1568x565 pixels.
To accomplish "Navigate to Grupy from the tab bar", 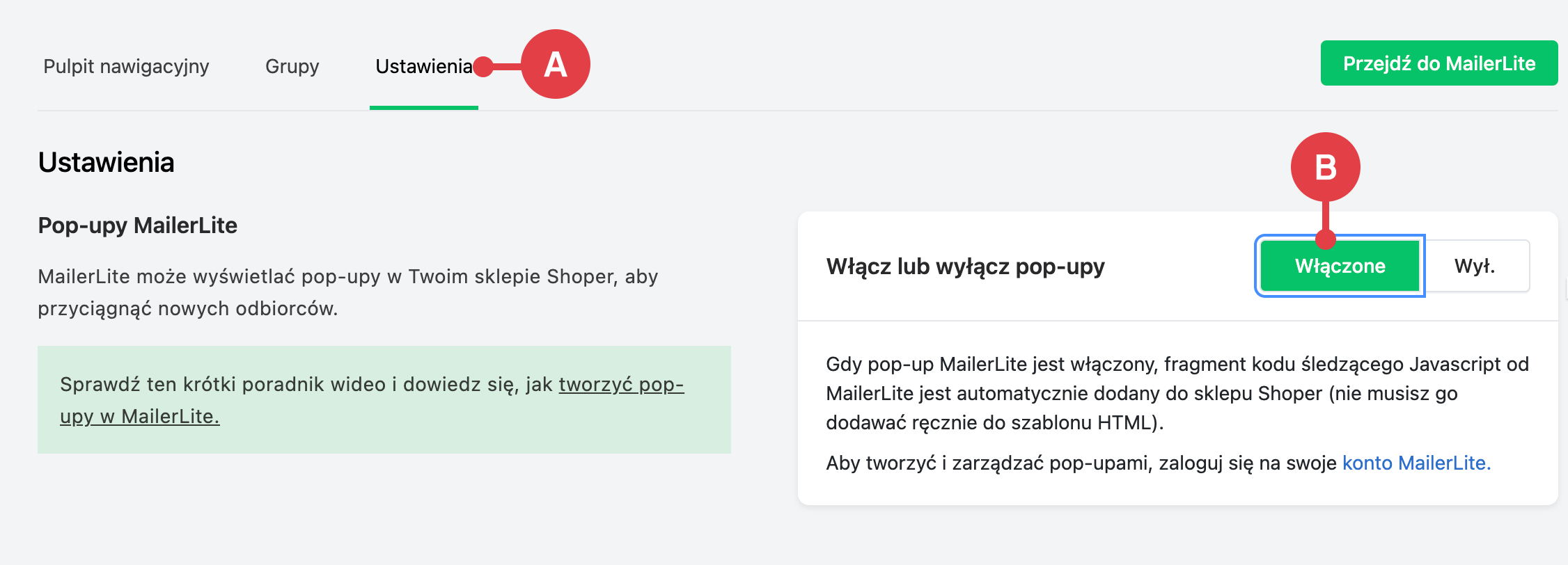I will pyautogui.click(x=292, y=66).
